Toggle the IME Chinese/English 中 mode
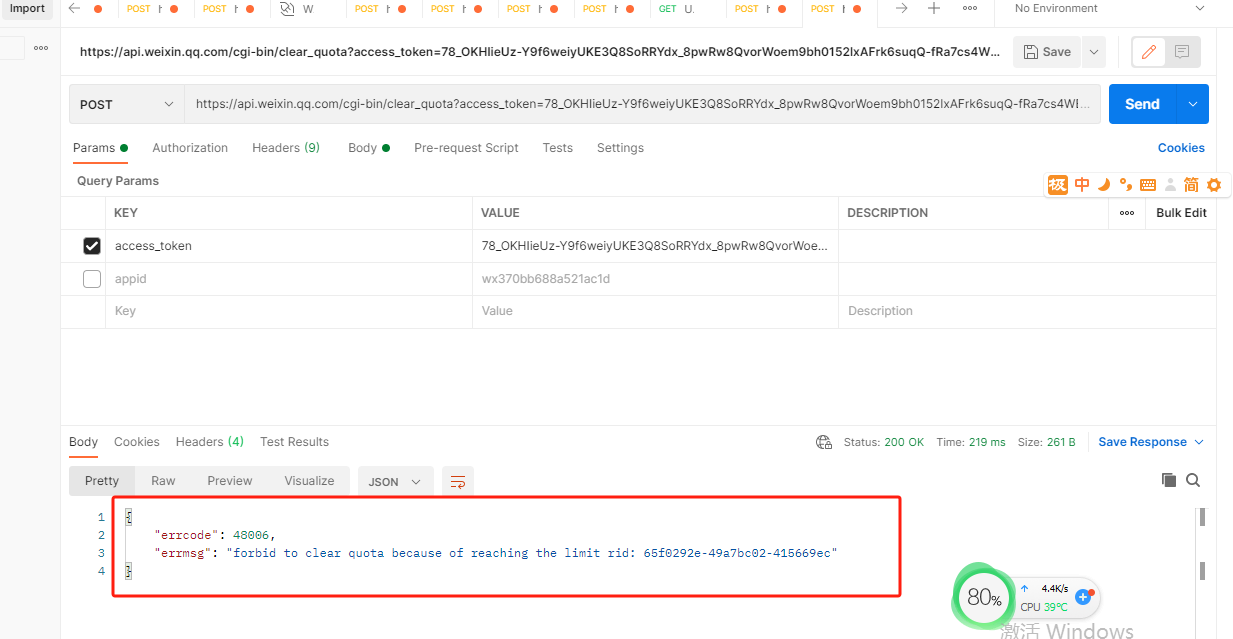 pyautogui.click(x=1082, y=185)
